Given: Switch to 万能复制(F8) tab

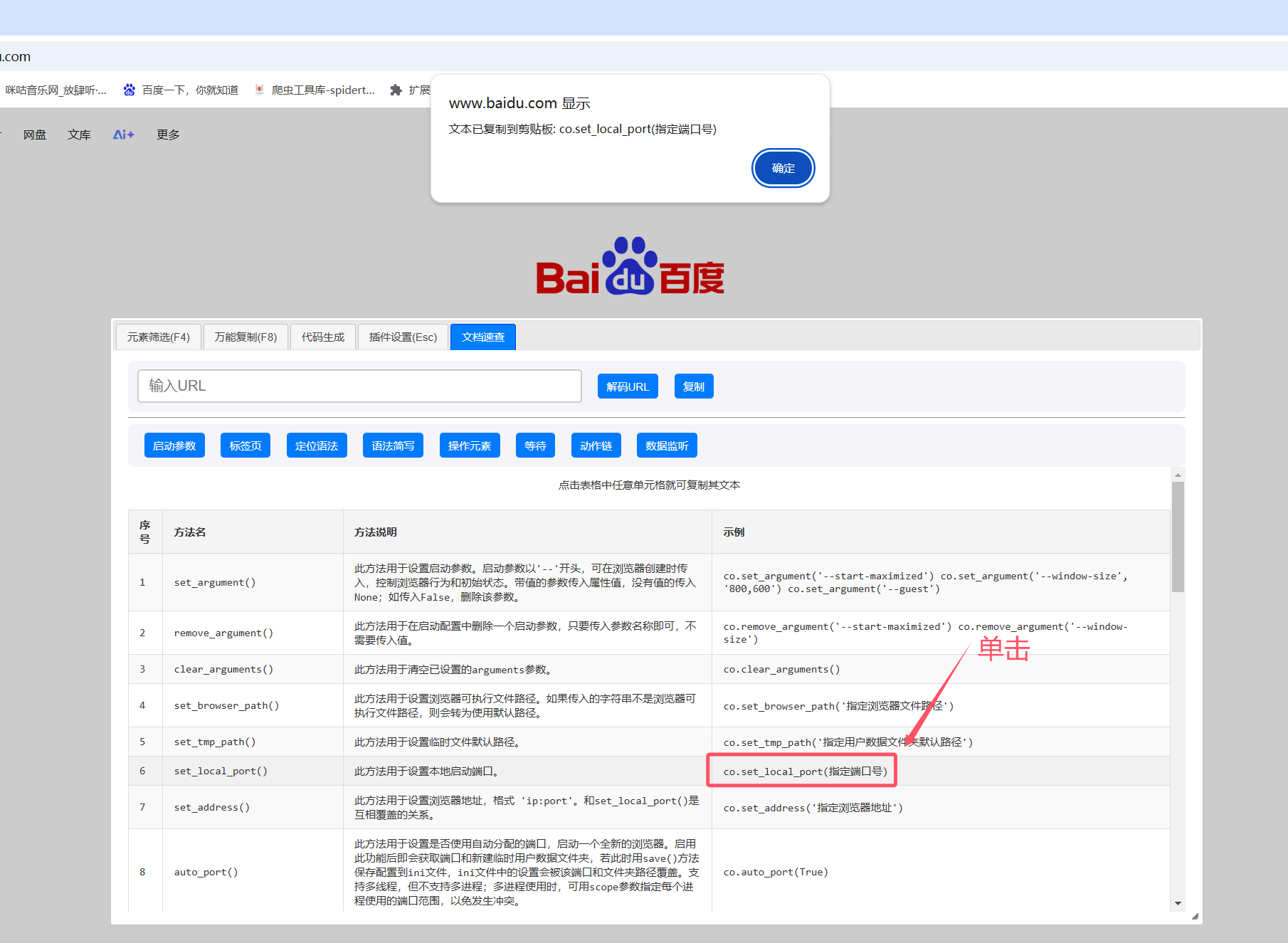Looking at the screenshot, I should 246,337.
